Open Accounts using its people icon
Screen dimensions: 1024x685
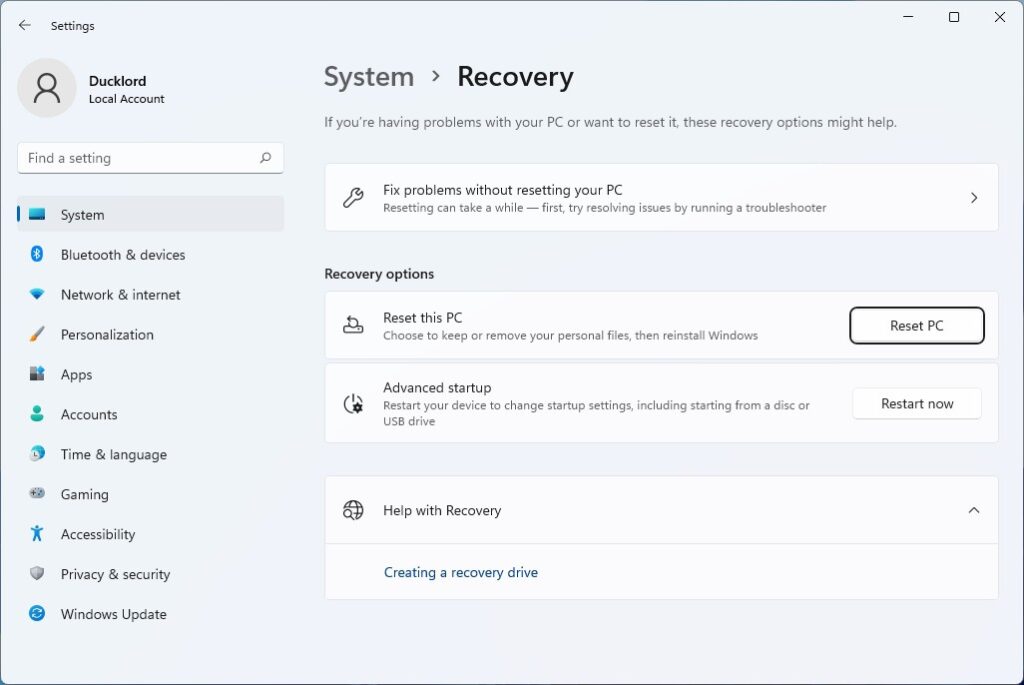click(36, 414)
